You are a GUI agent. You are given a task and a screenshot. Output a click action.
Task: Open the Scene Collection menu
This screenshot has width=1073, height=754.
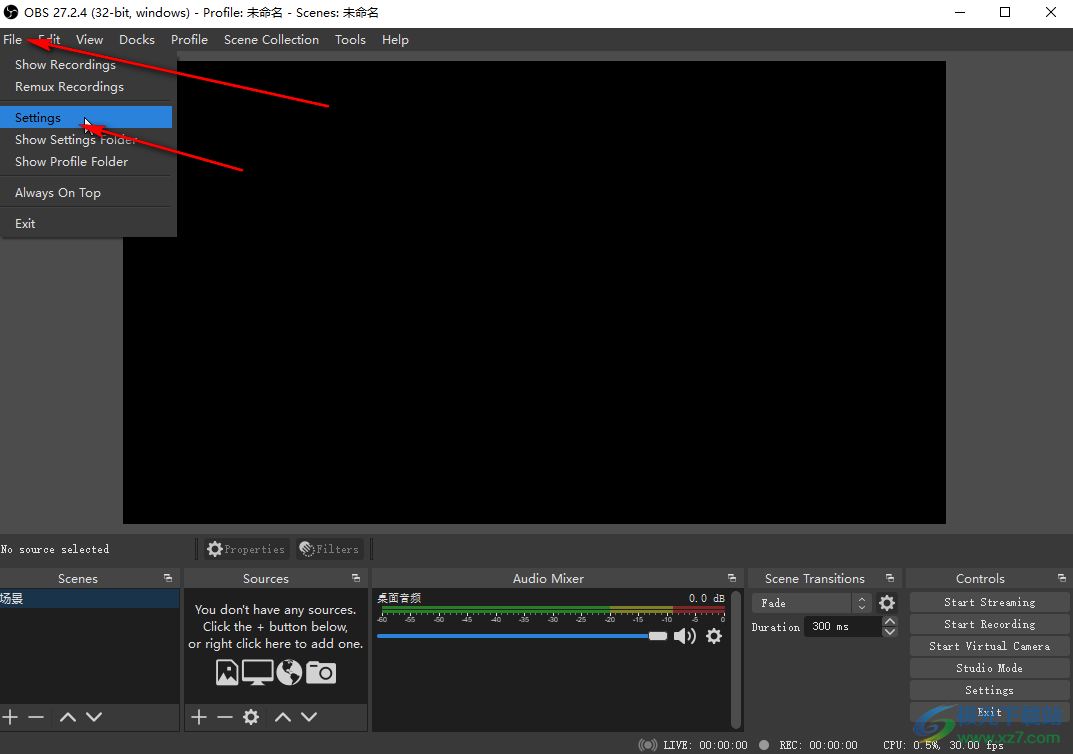271,40
